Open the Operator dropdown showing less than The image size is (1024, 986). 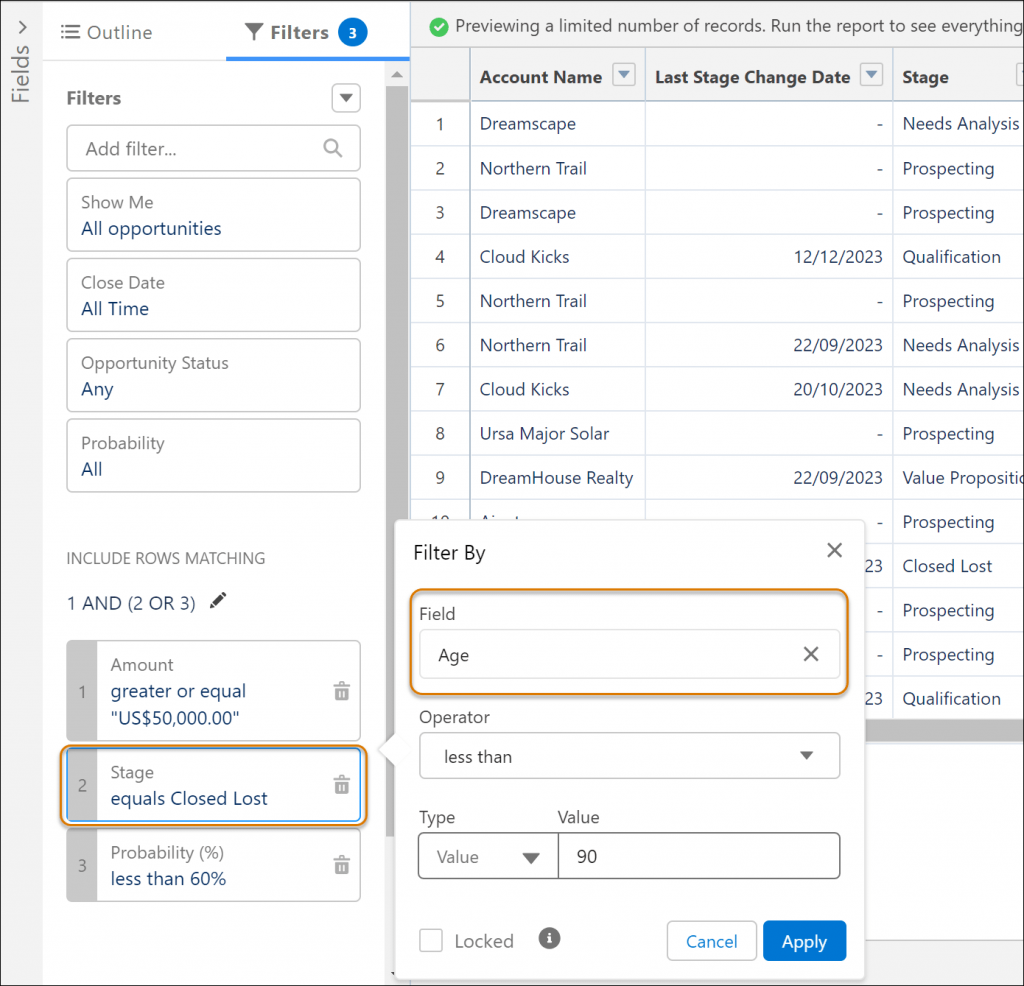tap(629, 756)
